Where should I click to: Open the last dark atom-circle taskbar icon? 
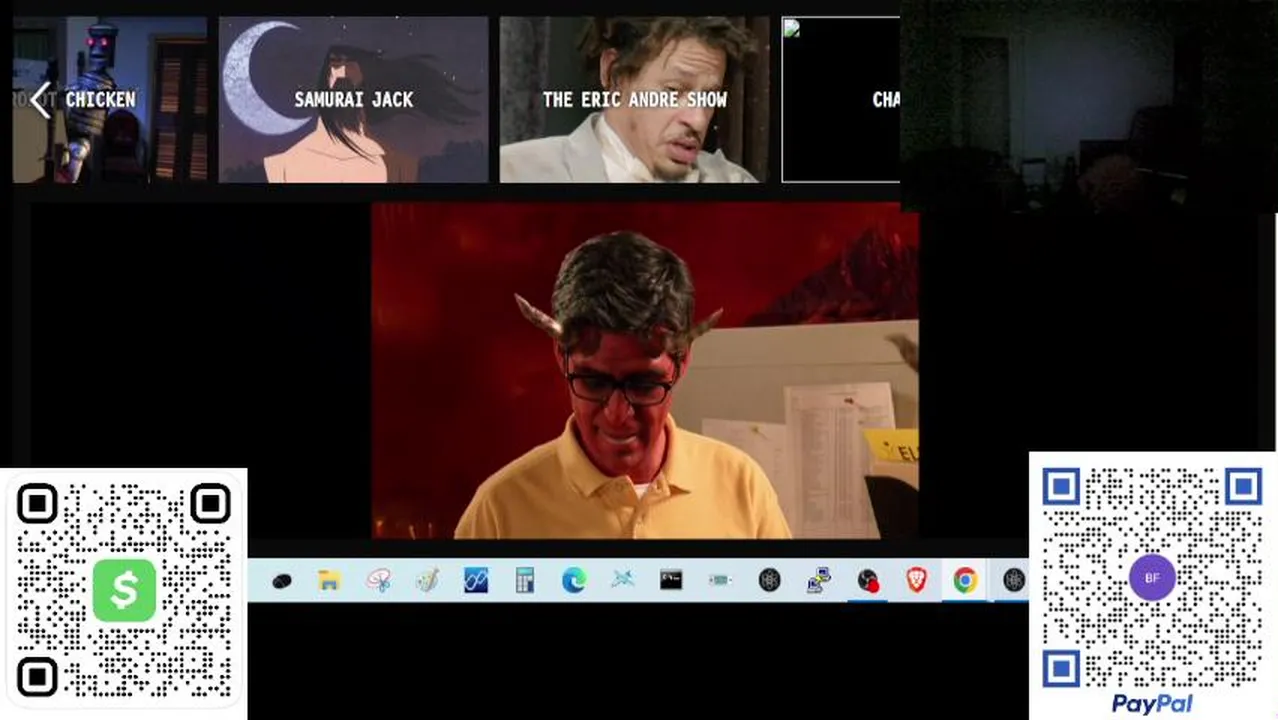coord(1014,580)
